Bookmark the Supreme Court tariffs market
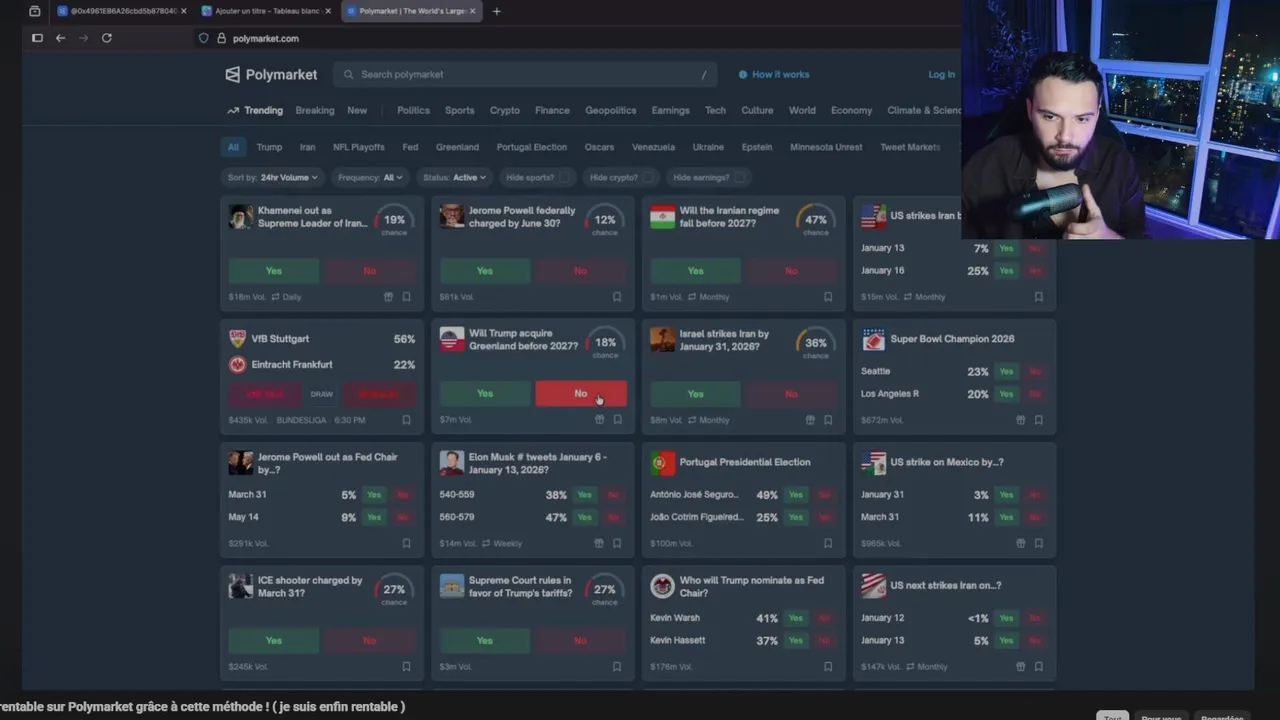Viewport: 1280px width, 720px height. pos(617,667)
